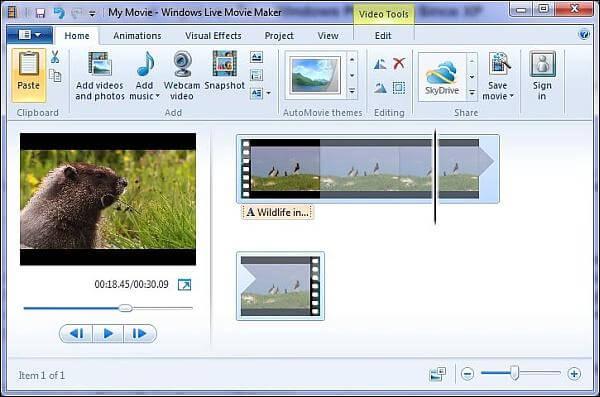This screenshot has width=600, height=397.
Task: Click the 00:18.45/00:30.09 timecode text
Action: coord(131,284)
